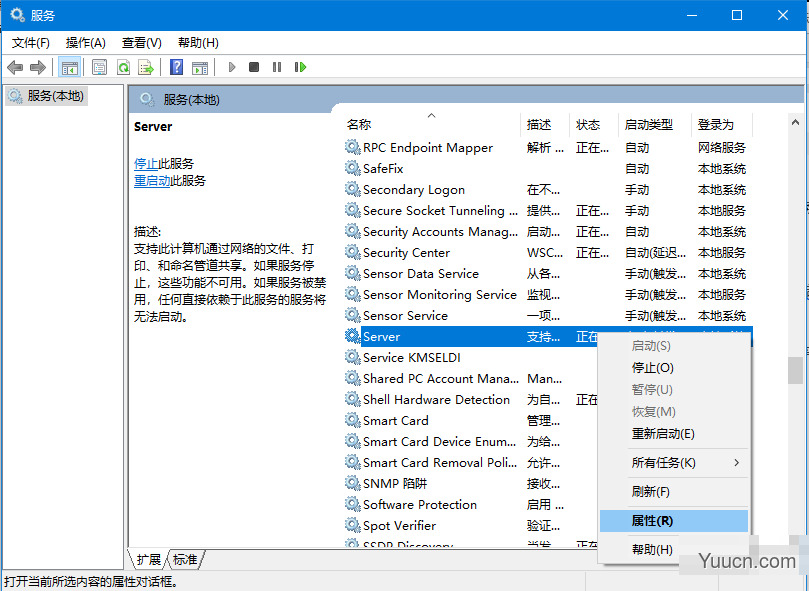Screen dimensions: 809x591
Task: Select the Secure Socket Tunneling service row
Action: [x=548, y=211]
